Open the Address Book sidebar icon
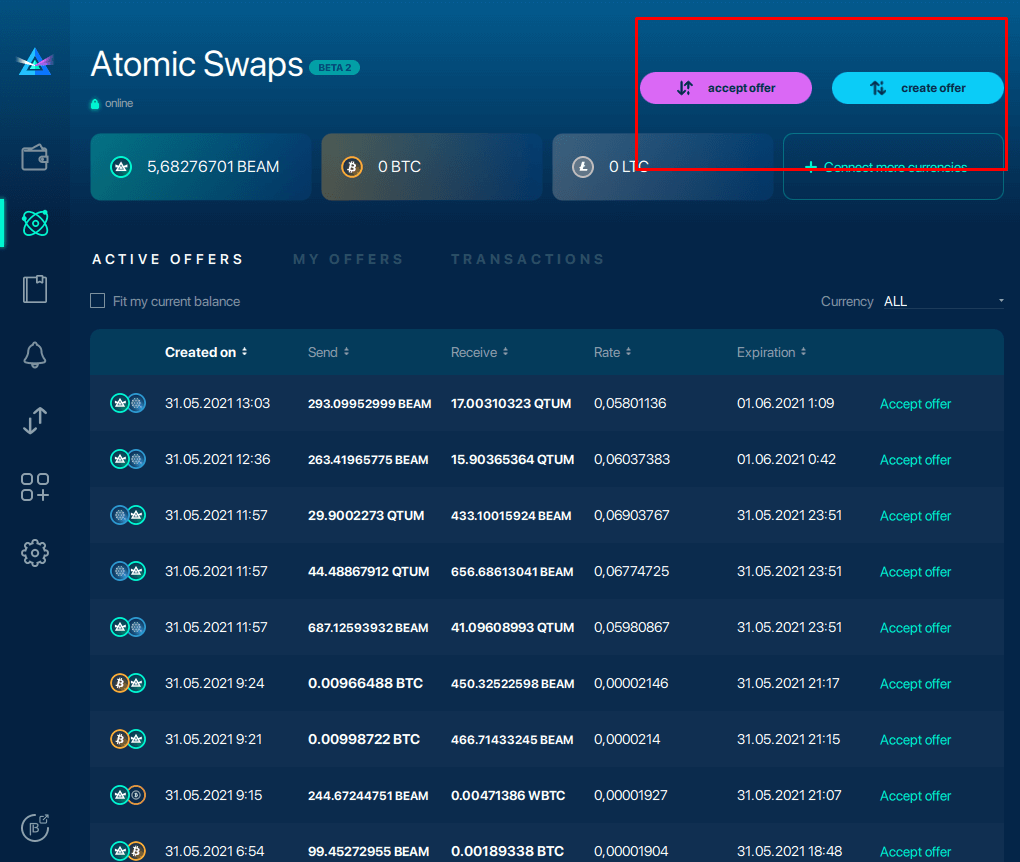Screen dimensions: 1020x862 point(35,289)
